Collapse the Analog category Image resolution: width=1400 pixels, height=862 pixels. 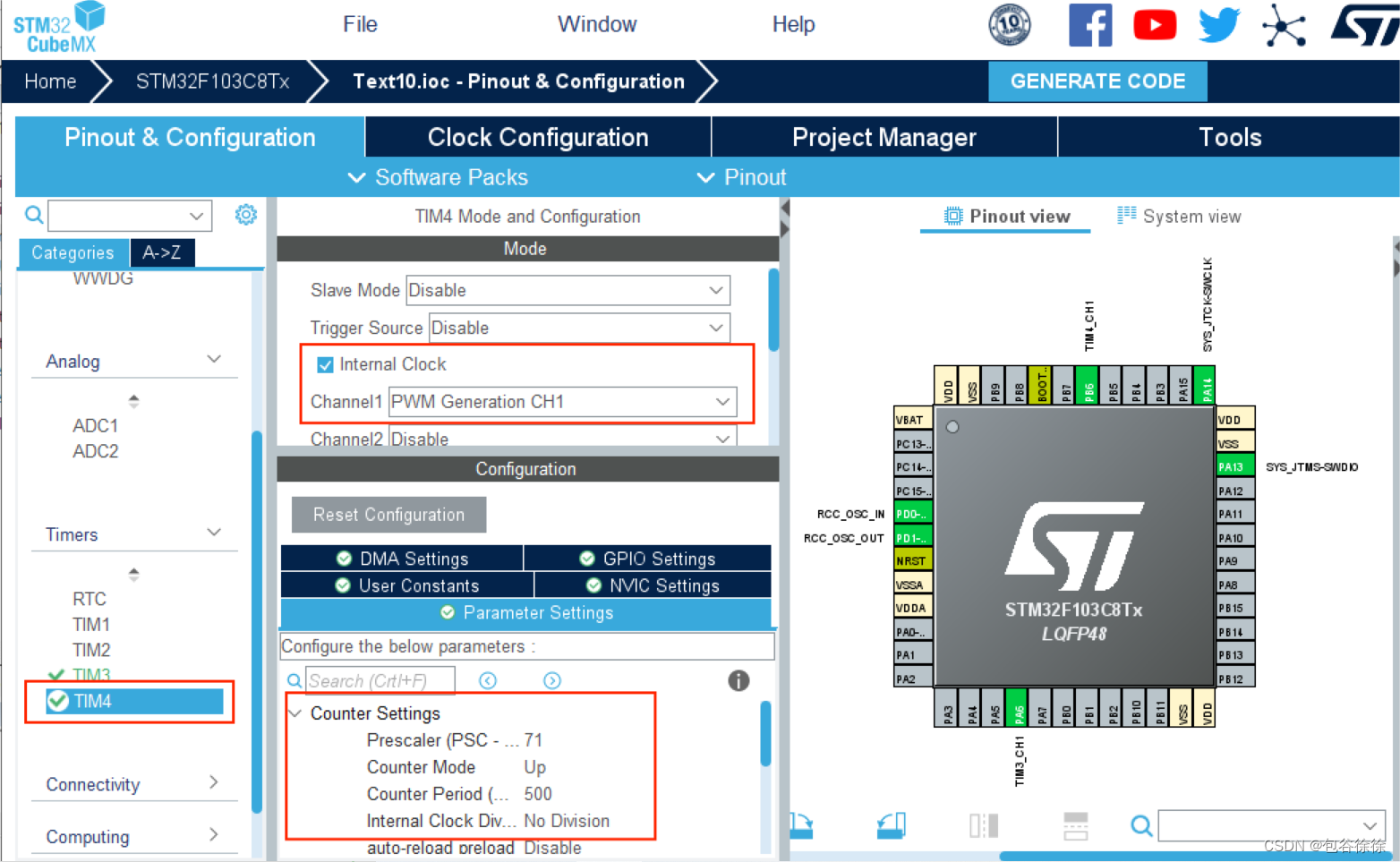coord(214,360)
